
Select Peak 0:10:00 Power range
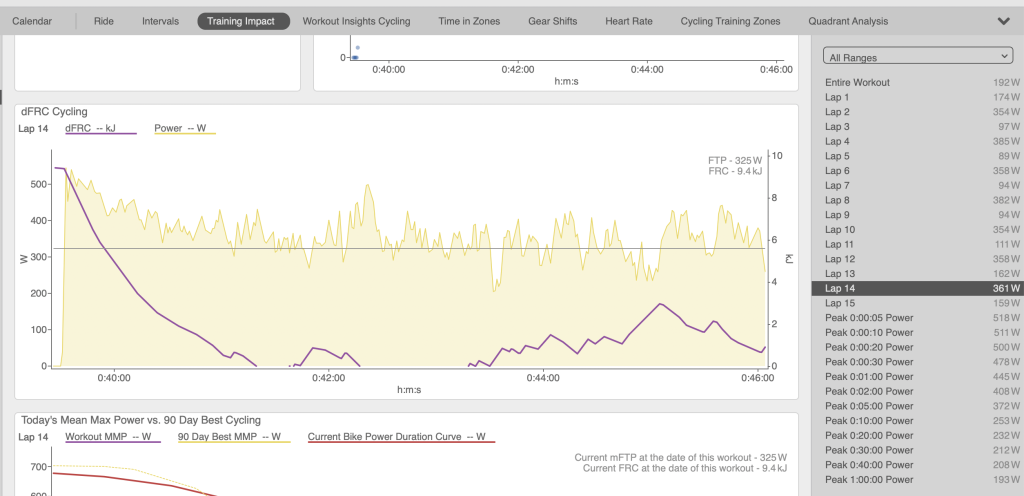click(918, 420)
